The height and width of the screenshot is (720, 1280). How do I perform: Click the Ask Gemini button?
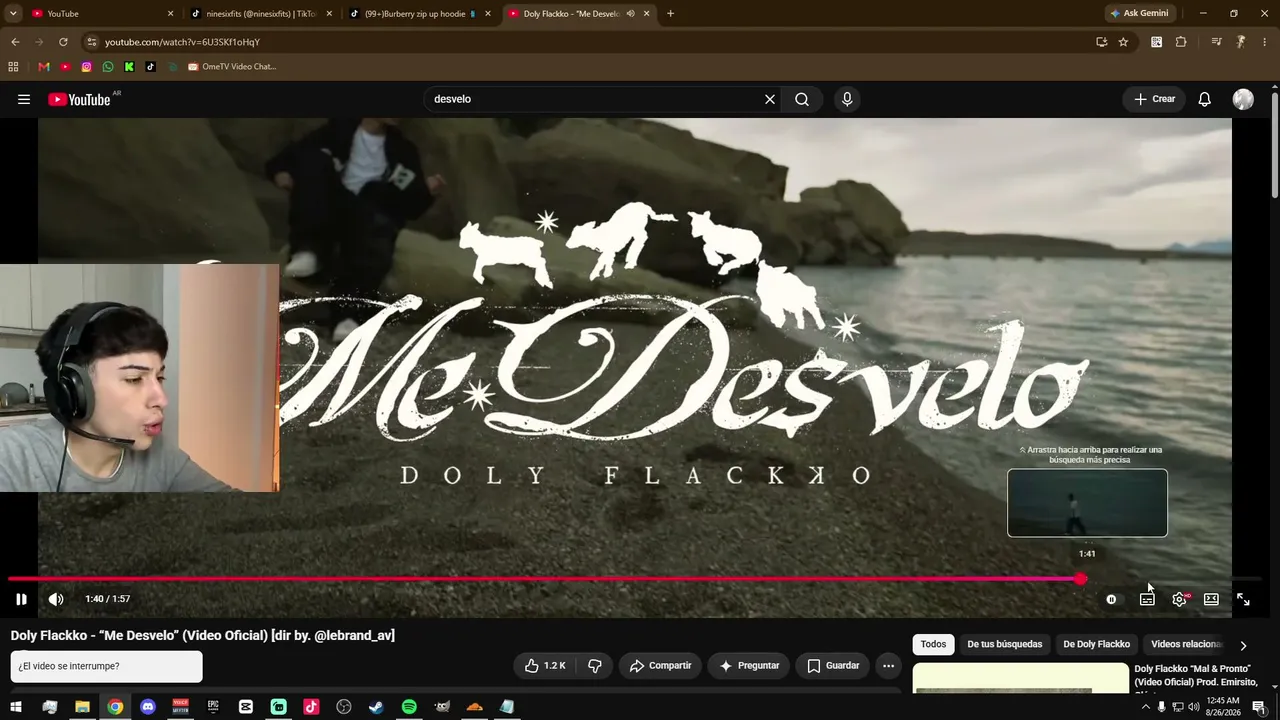(1139, 14)
